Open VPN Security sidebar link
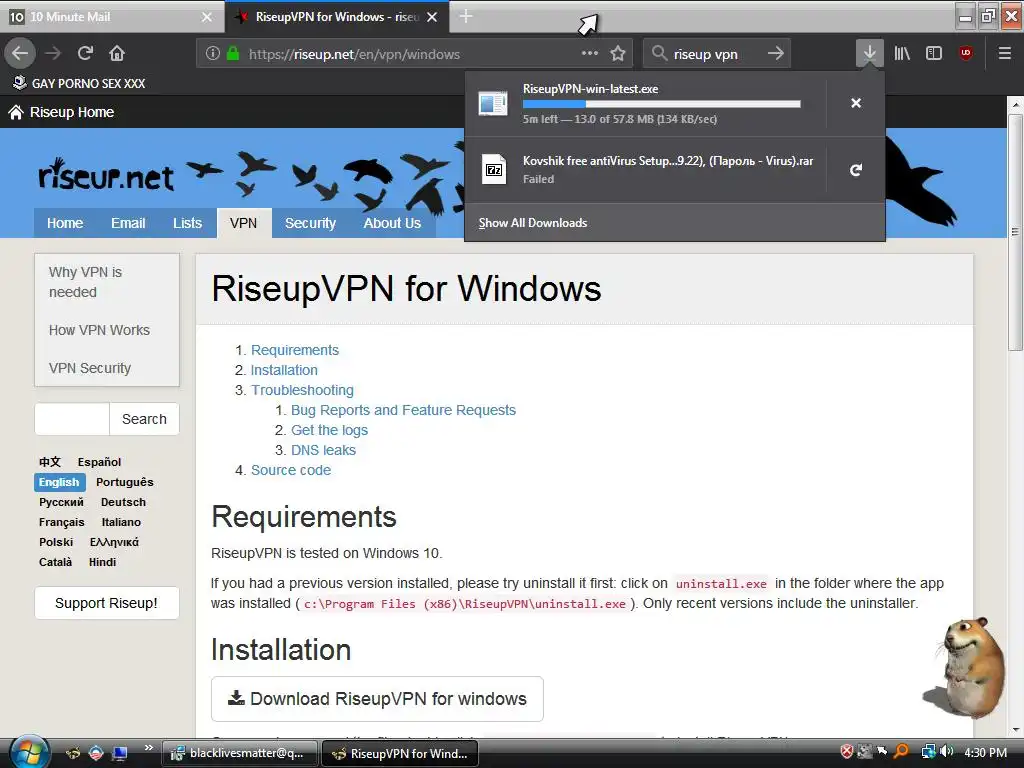 click(89, 368)
